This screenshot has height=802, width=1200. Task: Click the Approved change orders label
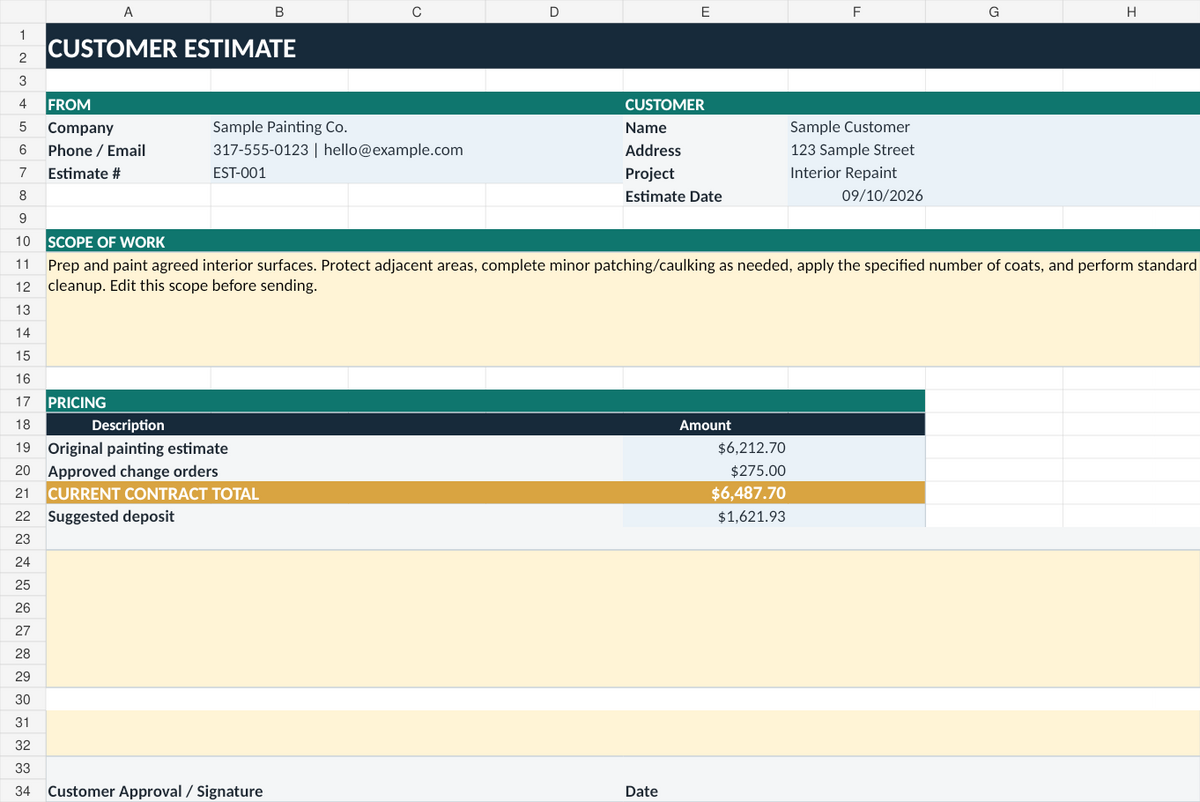[334, 471]
